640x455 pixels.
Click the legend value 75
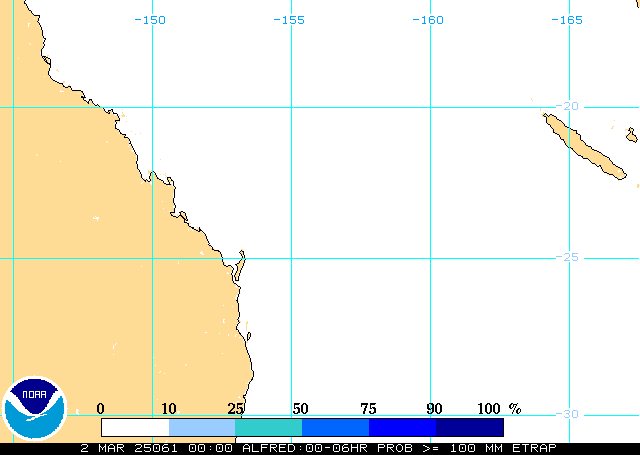(368, 408)
